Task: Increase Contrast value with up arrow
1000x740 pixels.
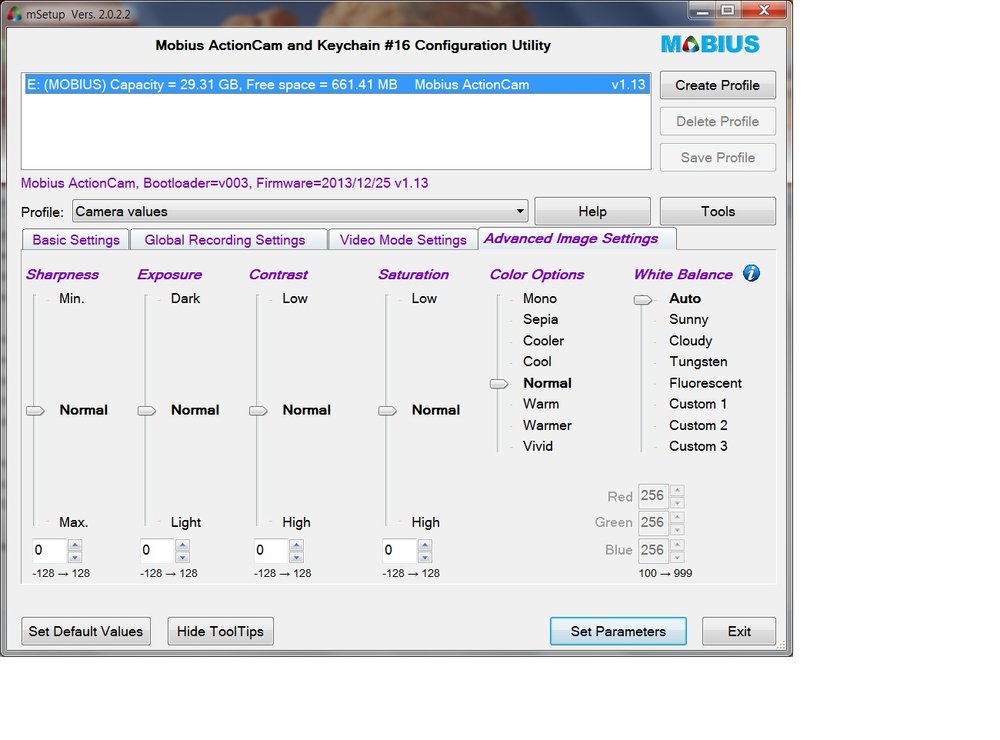Action: (x=296, y=545)
